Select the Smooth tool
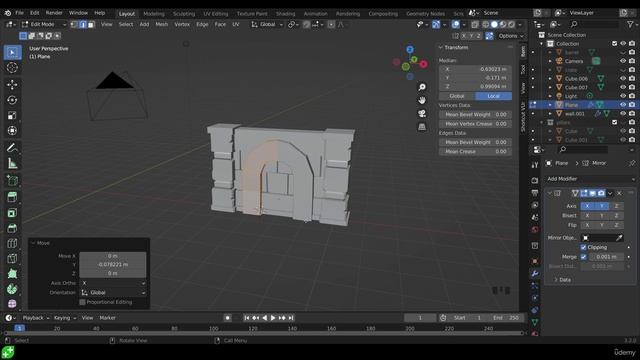The height and width of the screenshot is (360, 640). click(x=12, y=304)
